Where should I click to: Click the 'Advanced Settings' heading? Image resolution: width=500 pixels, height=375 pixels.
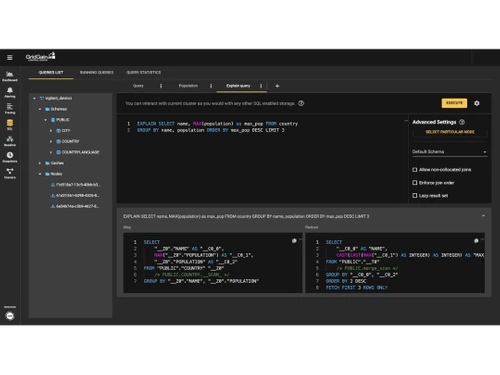click(434, 122)
